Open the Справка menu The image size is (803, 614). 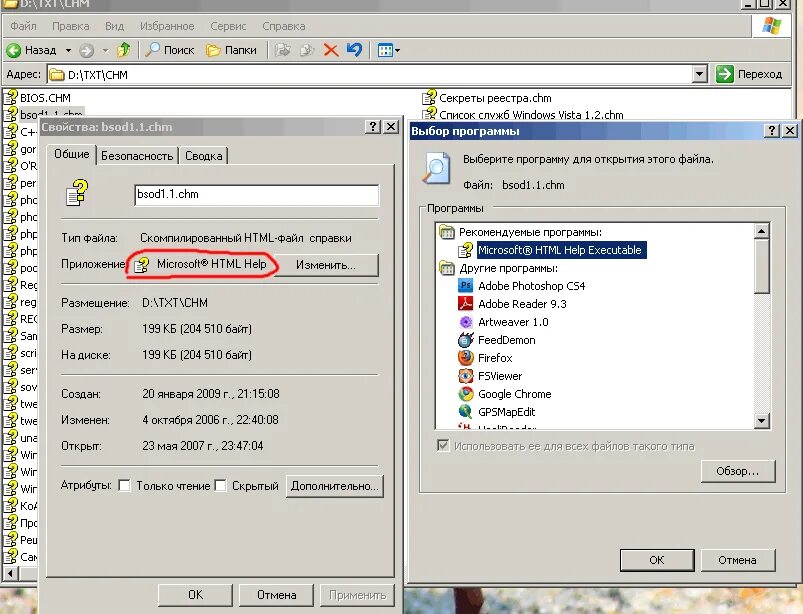click(x=283, y=26)
